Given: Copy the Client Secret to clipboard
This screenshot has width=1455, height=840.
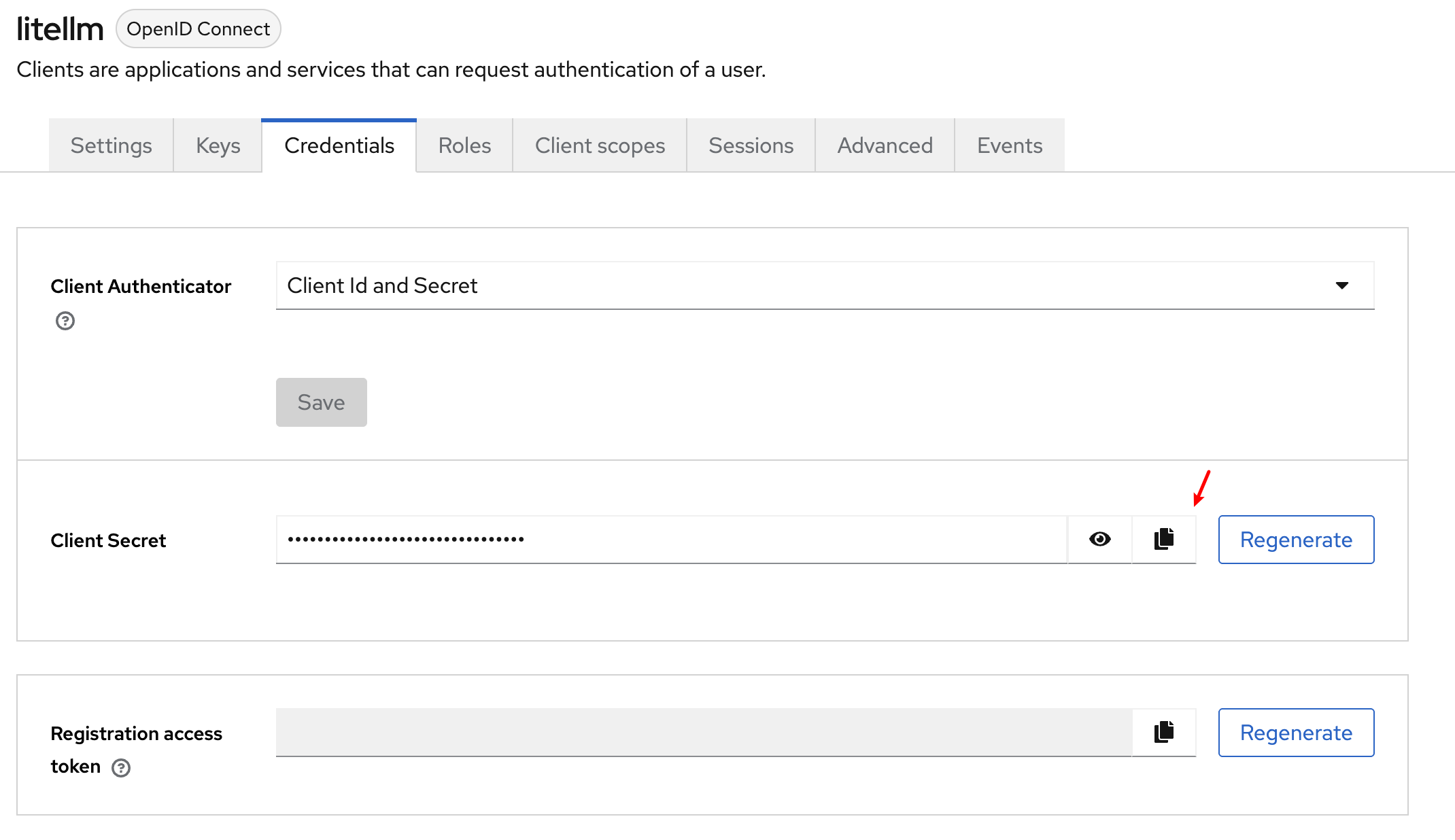Looking at the screenshot, I should [1163, 539].
